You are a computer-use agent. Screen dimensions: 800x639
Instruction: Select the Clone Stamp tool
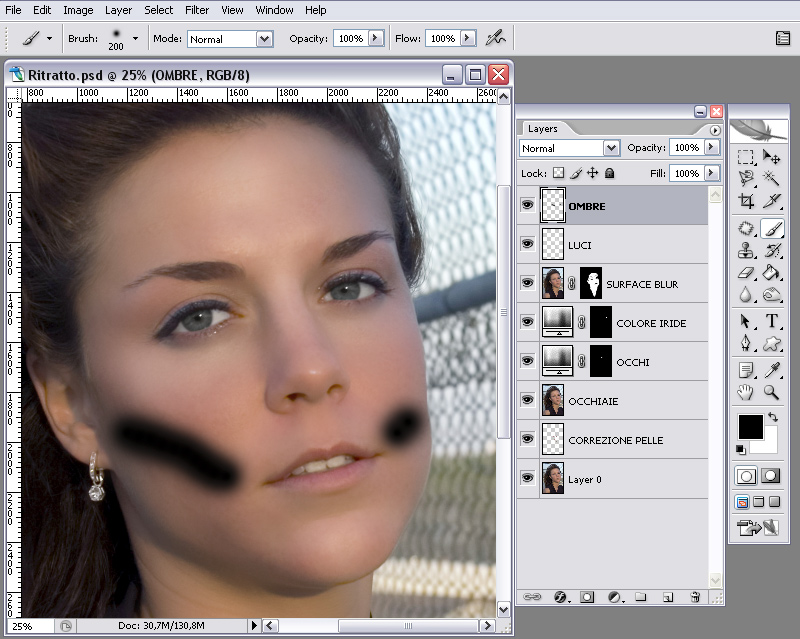tap(746, 251)
